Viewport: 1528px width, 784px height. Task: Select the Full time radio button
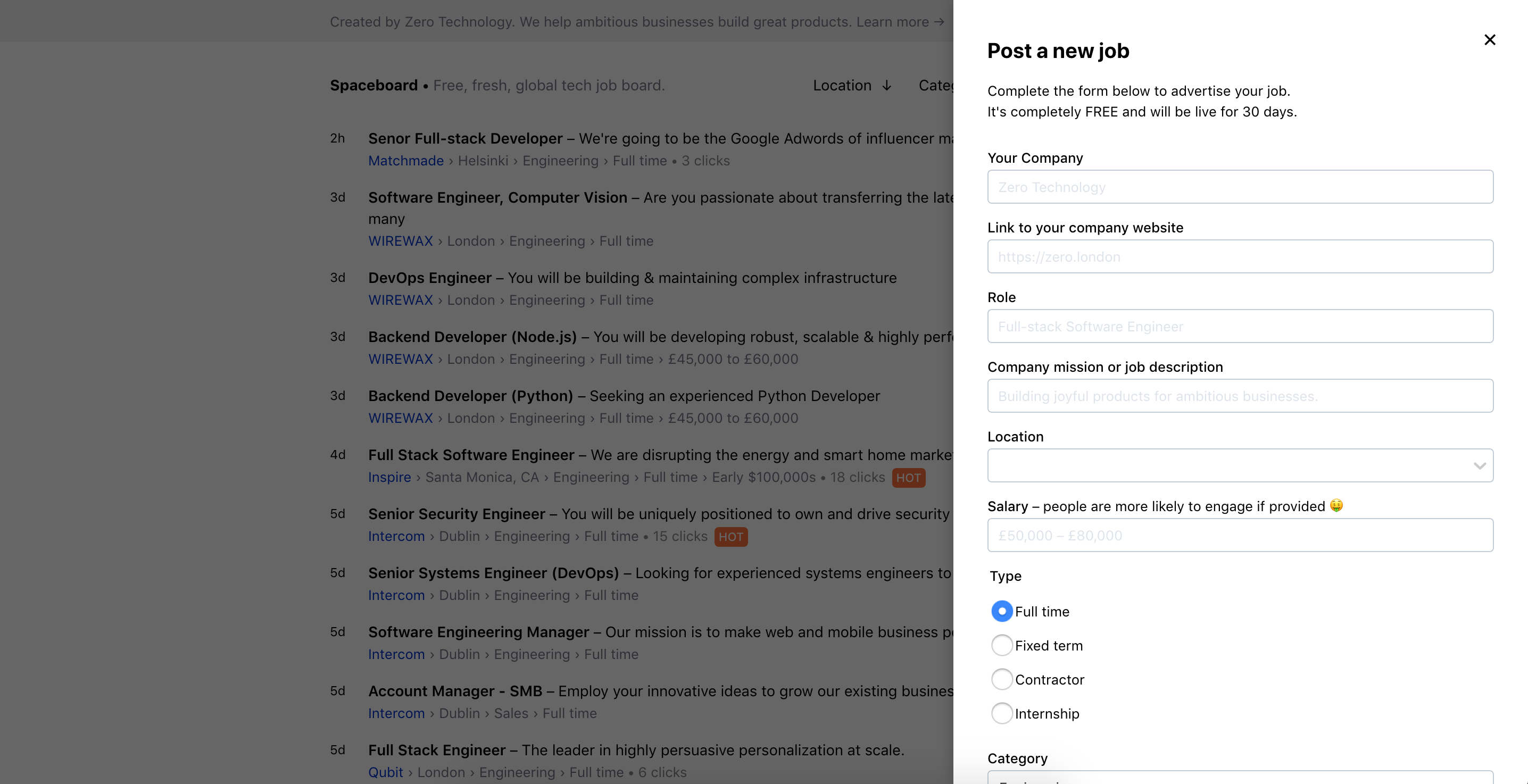coord(1002,612)
